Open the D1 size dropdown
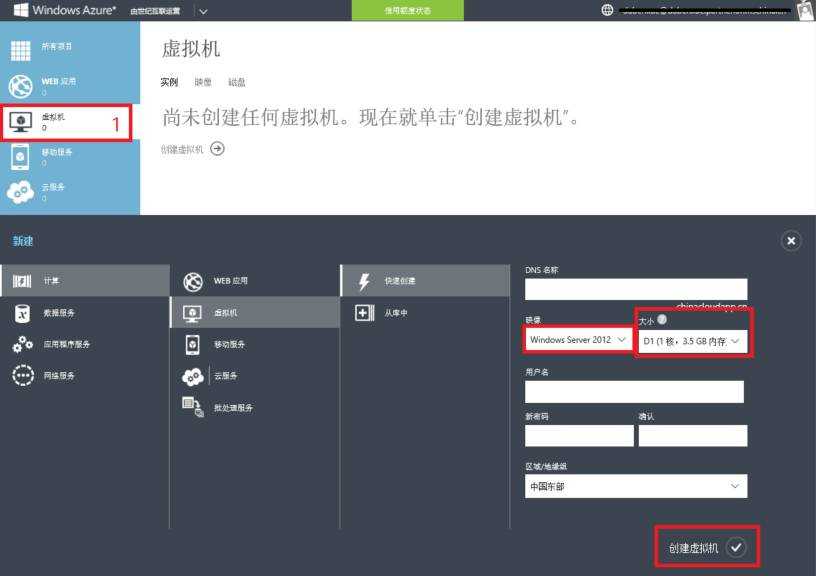This screenshot has width=816, height=576. pyautogui.click(x=693, y=341)
